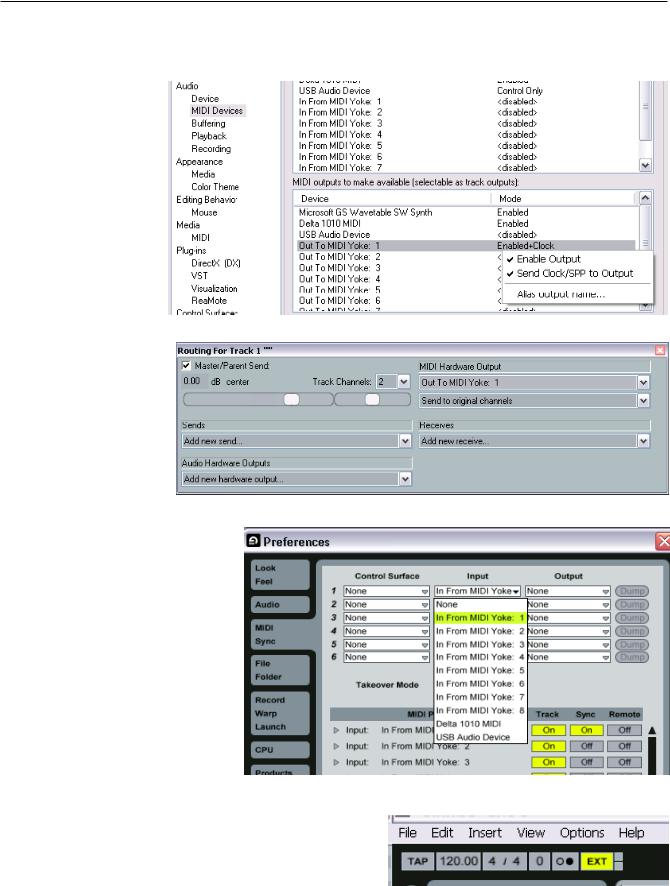
Task: Select the In From MIDI Yoke: 3 input row
Action: pos(466,123)
